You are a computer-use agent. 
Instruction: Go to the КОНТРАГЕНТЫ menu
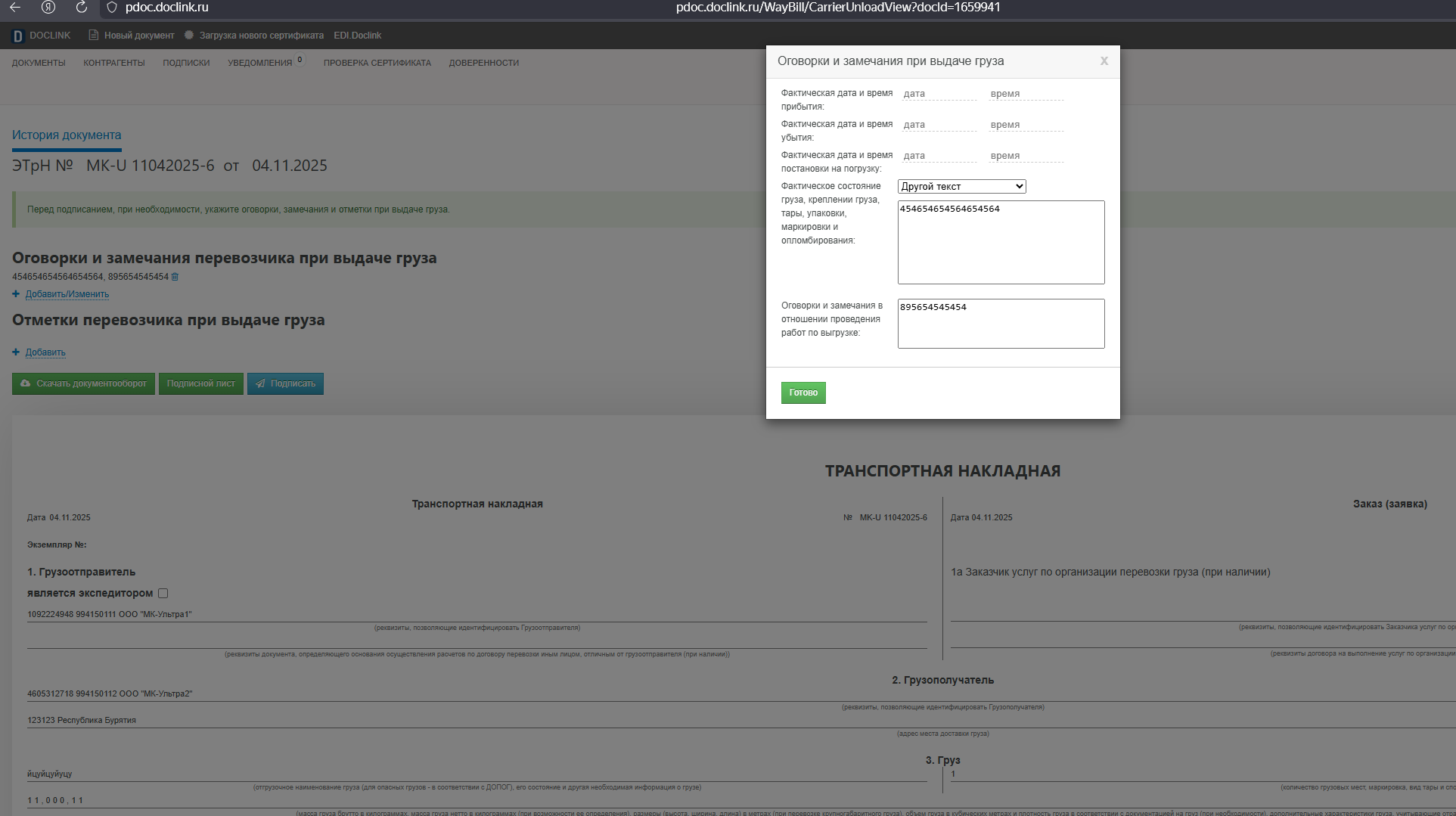(114, 63)
